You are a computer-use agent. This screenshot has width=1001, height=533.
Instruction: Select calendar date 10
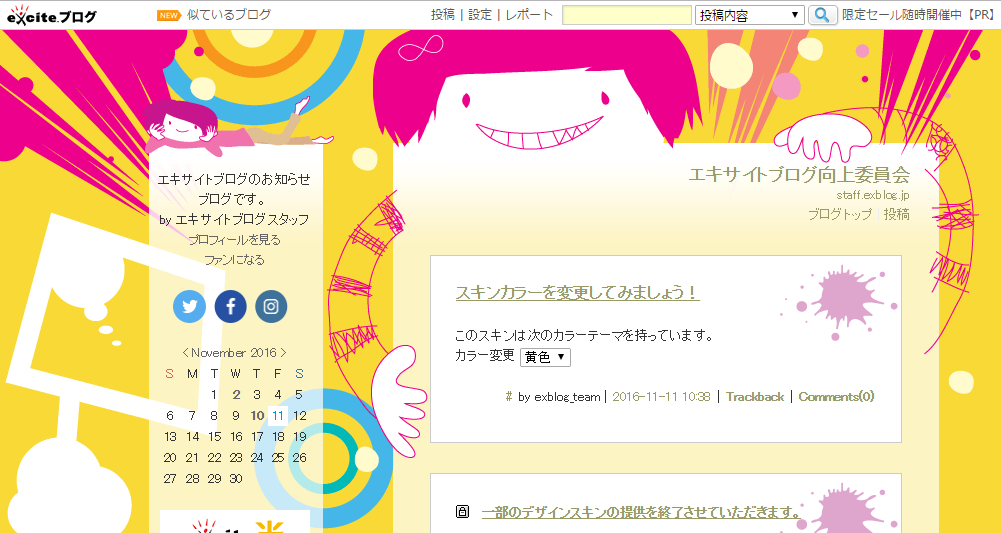257,416
